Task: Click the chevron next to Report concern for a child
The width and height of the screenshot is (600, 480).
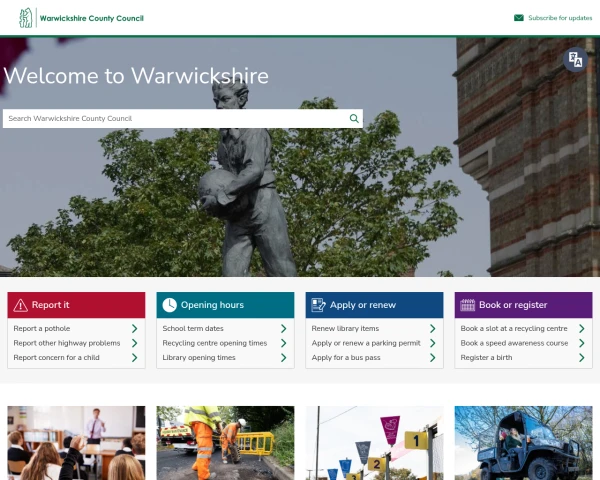Action: click(x=135, y=358)
